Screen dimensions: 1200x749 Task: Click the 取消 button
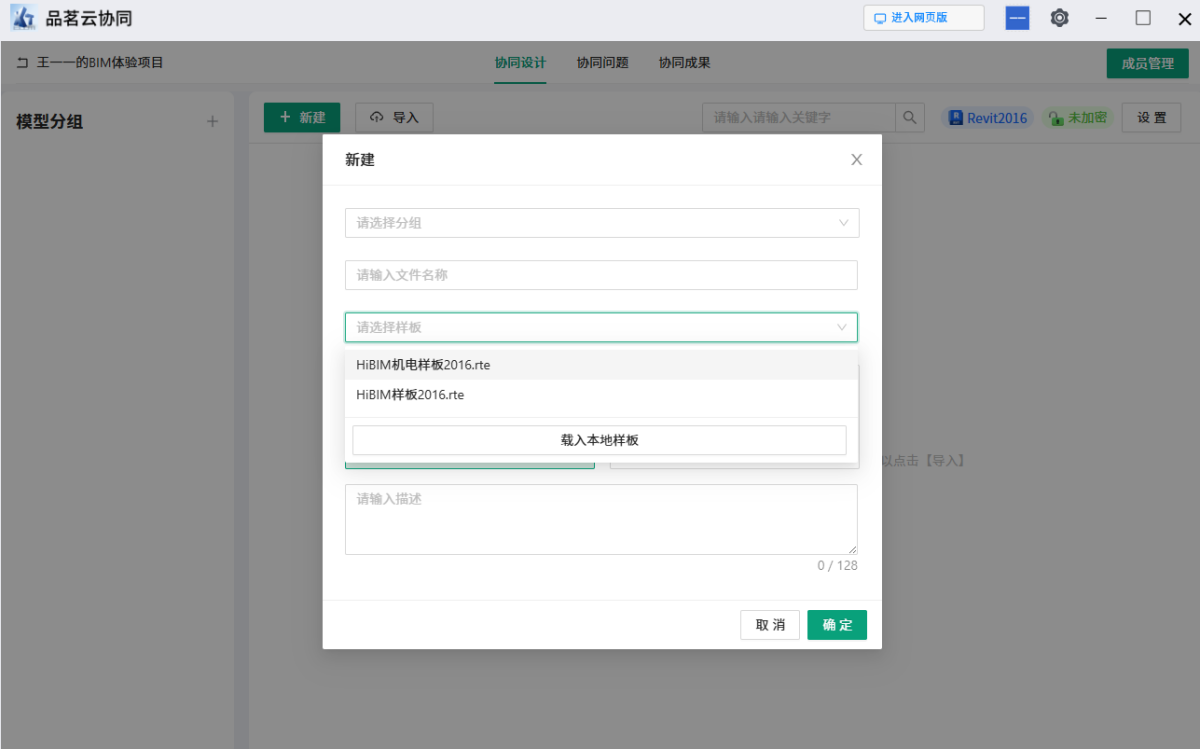[x=770, y=625]
